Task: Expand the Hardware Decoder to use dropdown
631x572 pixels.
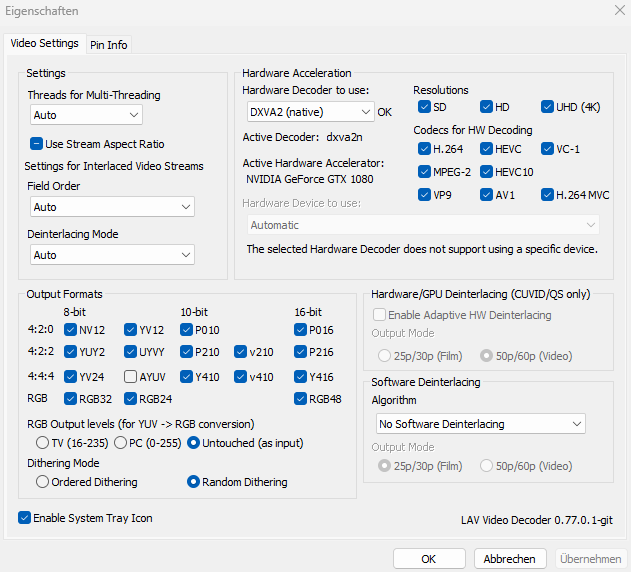Action: 308,111
